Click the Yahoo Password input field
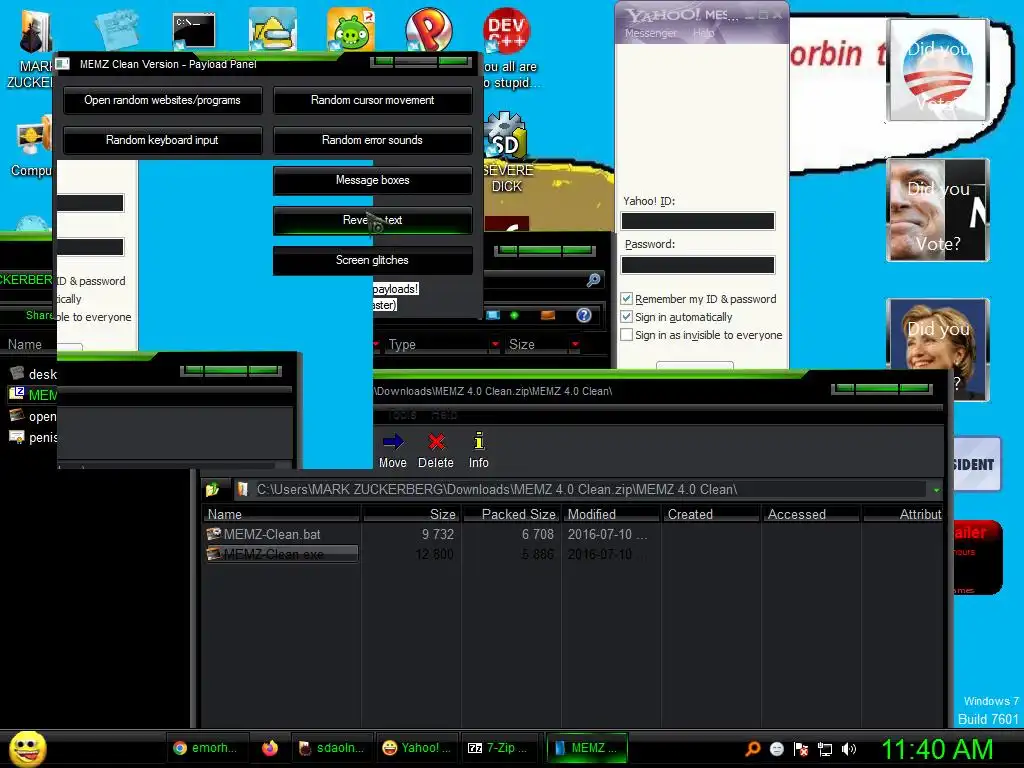1024x768 pixels. pos(697,264)
